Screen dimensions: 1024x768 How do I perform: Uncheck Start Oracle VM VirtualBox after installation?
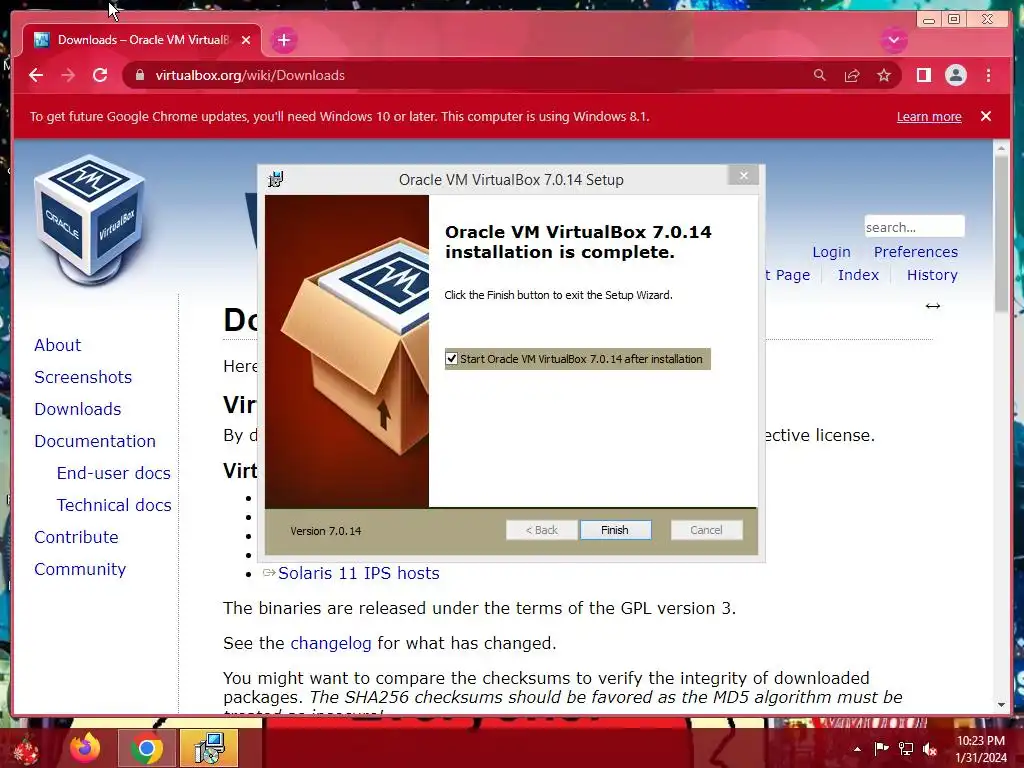pyautogui.click(x=451, y=359)
